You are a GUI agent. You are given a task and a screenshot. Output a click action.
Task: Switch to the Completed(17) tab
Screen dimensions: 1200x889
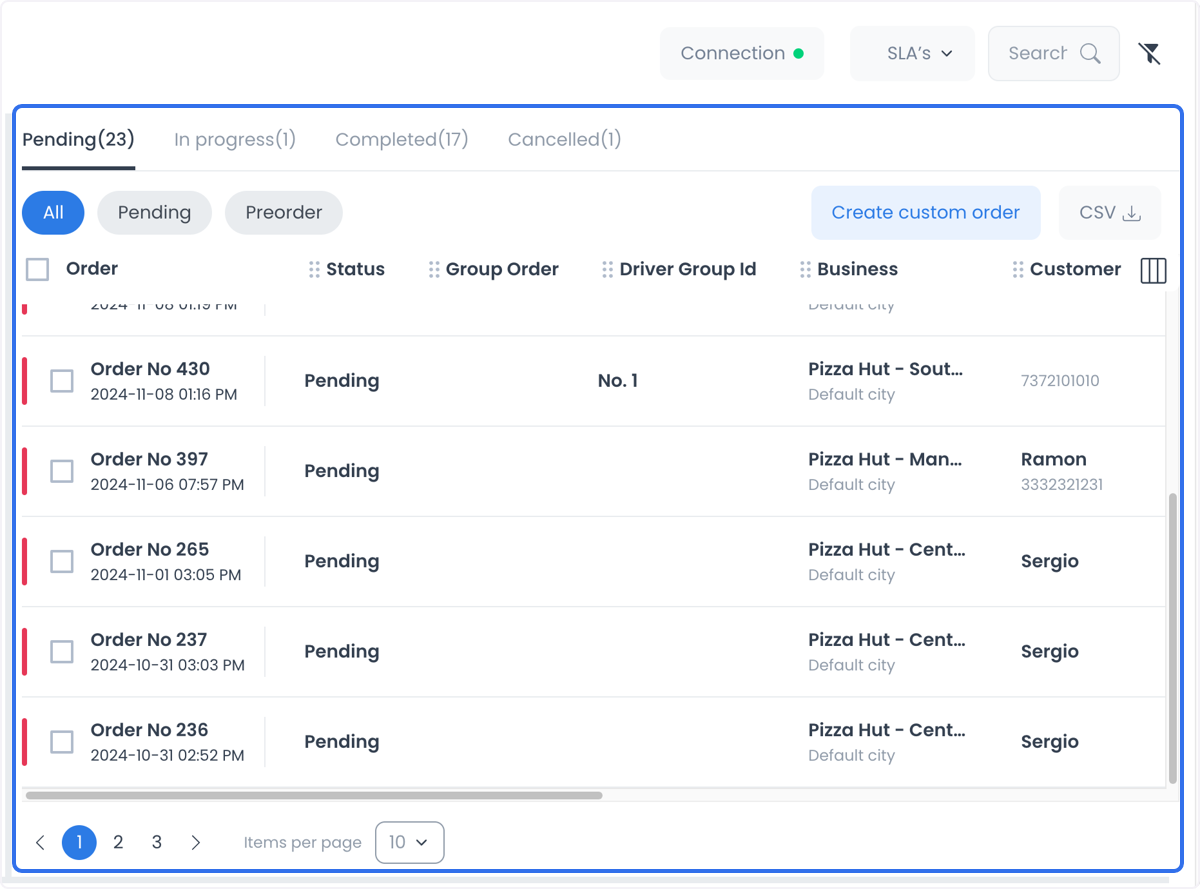402,140
